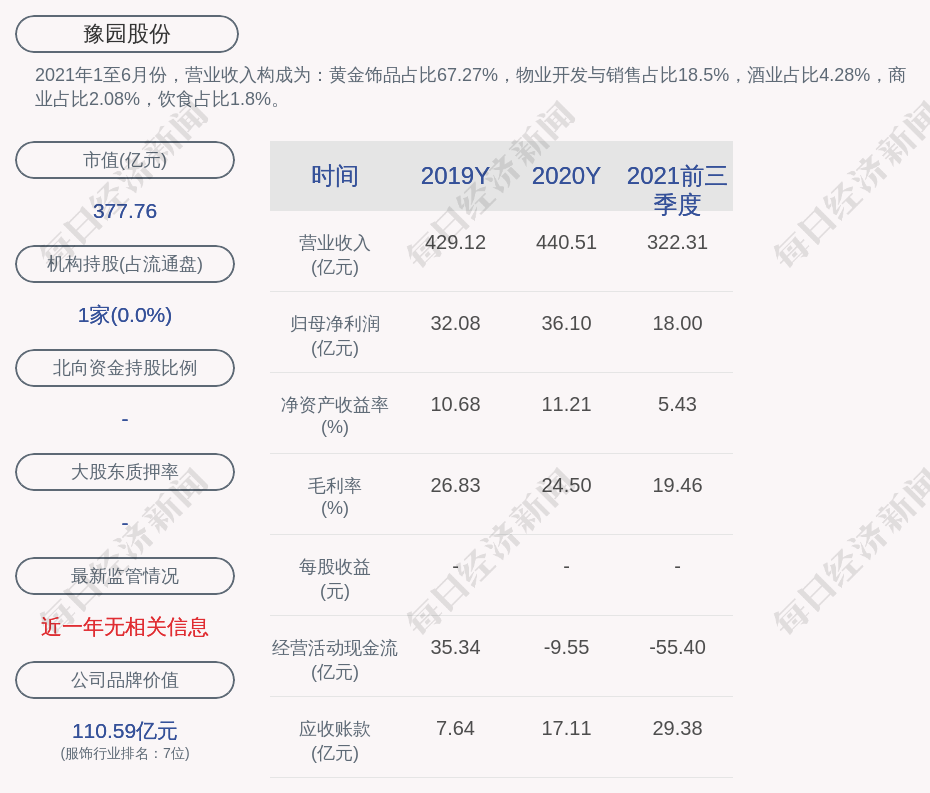This screenshot has height=793, width=930.
Task: Select net profit value 36.10
Action: pyautogui.click(x=566, y=323)
